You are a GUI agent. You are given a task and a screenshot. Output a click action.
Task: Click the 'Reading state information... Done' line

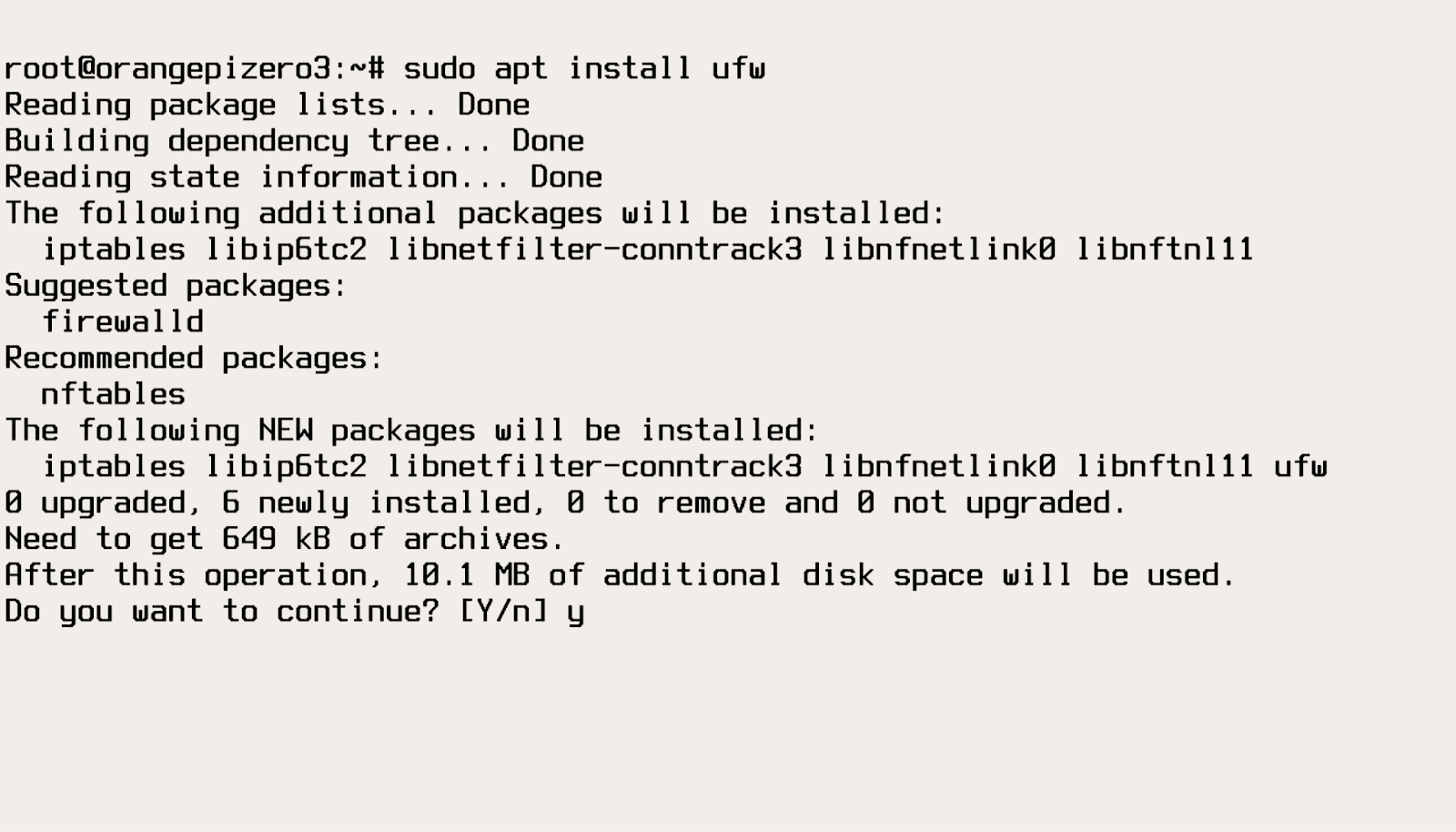303,178
